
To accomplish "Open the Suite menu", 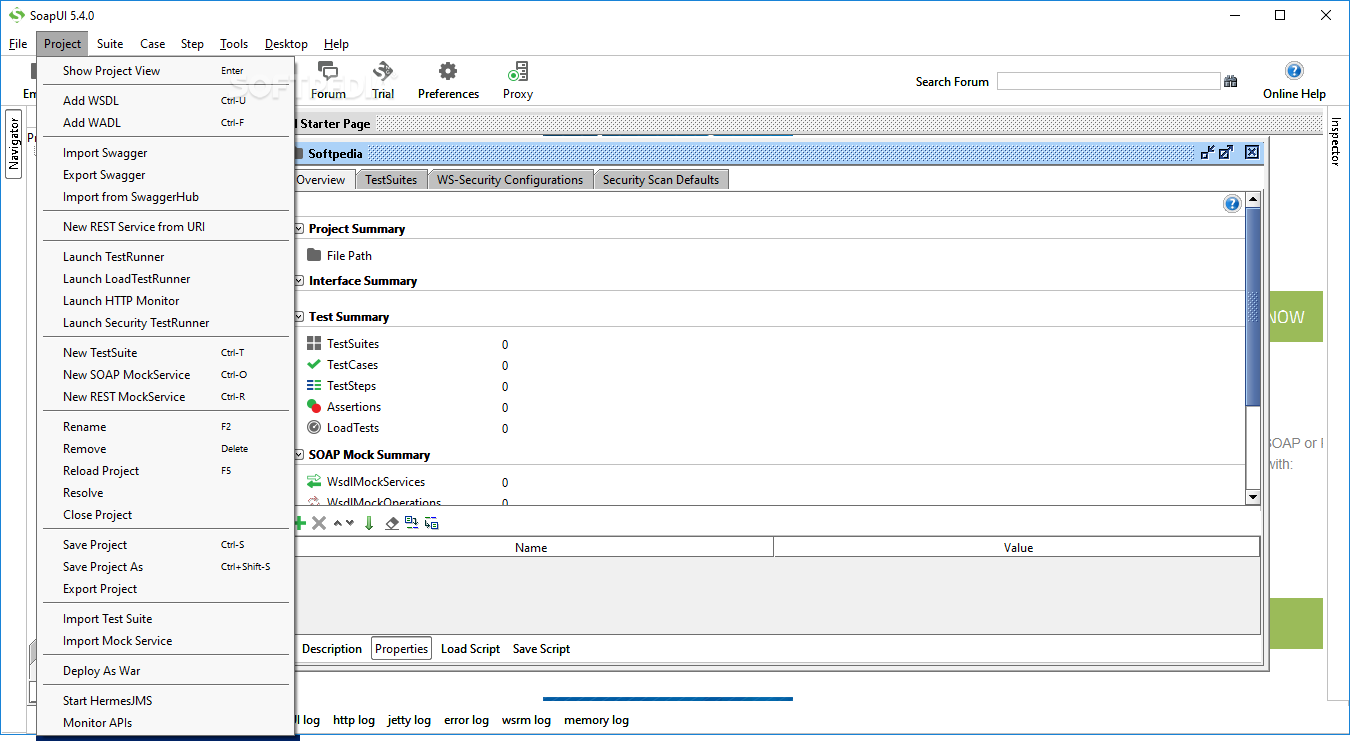I will point(110,44).
